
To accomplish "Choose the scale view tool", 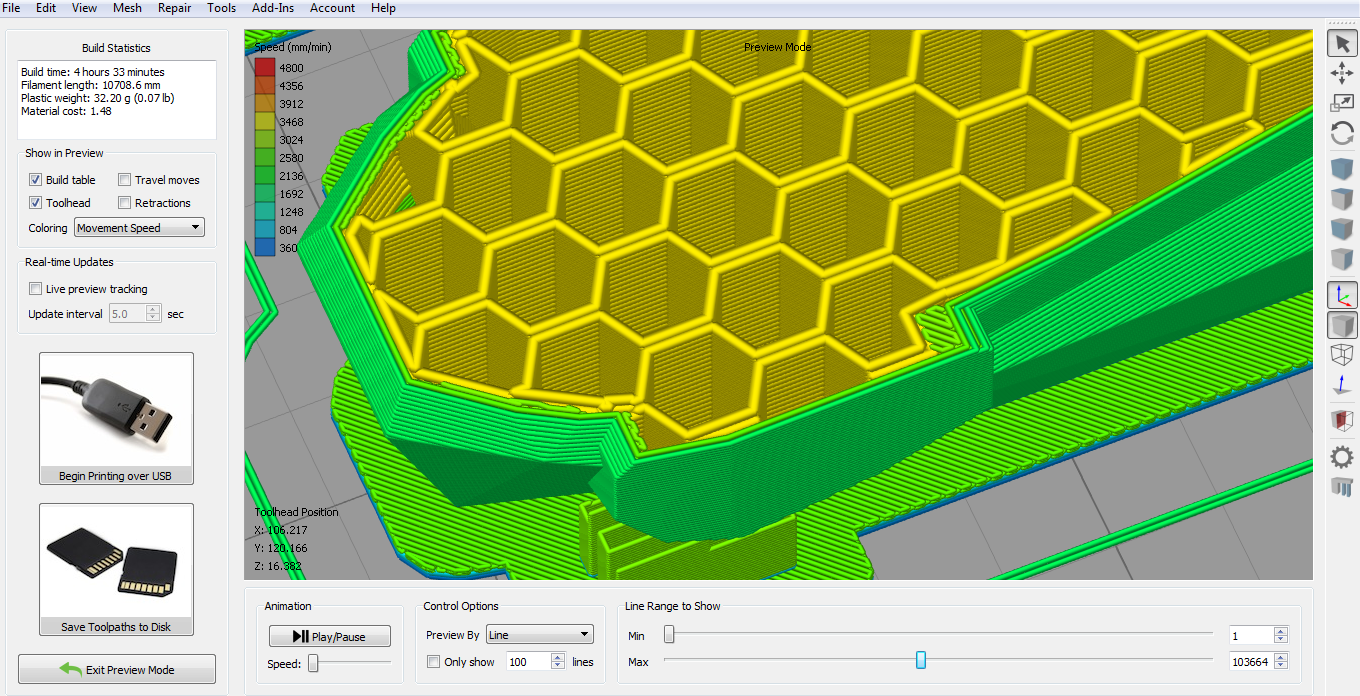I will point(1342,102).
